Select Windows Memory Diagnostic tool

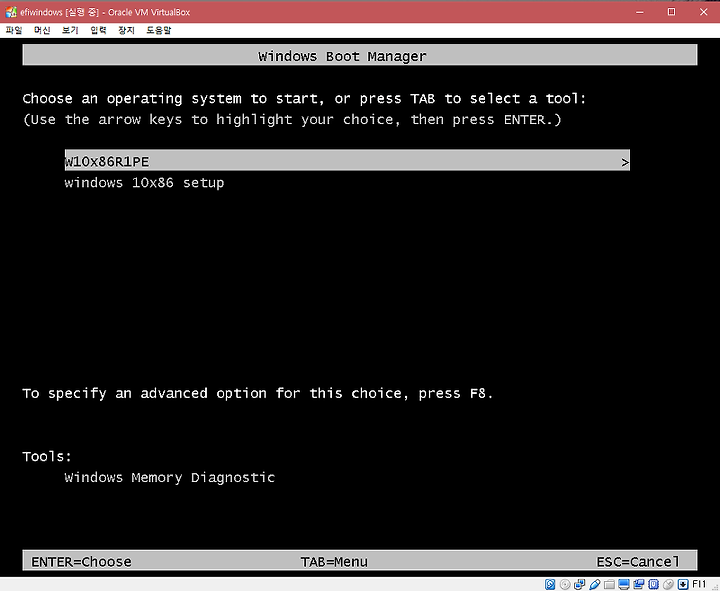coord(169,478)
